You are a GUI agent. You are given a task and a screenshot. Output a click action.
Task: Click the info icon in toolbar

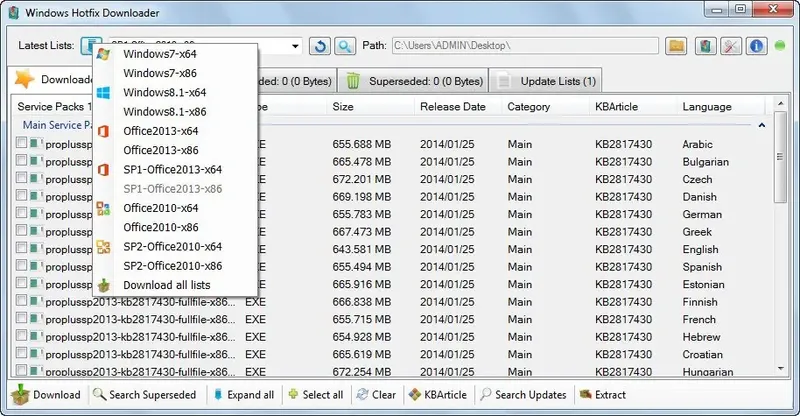point(756,46)
